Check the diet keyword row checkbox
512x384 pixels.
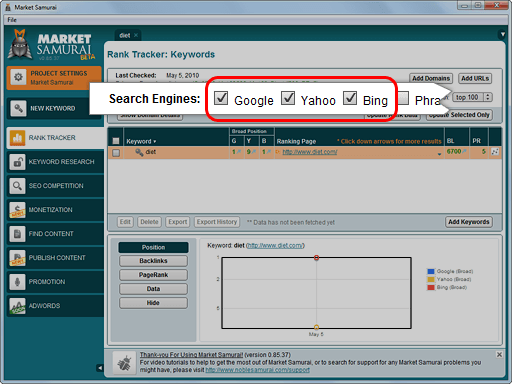pyautogui.click(x=116, y=153)
